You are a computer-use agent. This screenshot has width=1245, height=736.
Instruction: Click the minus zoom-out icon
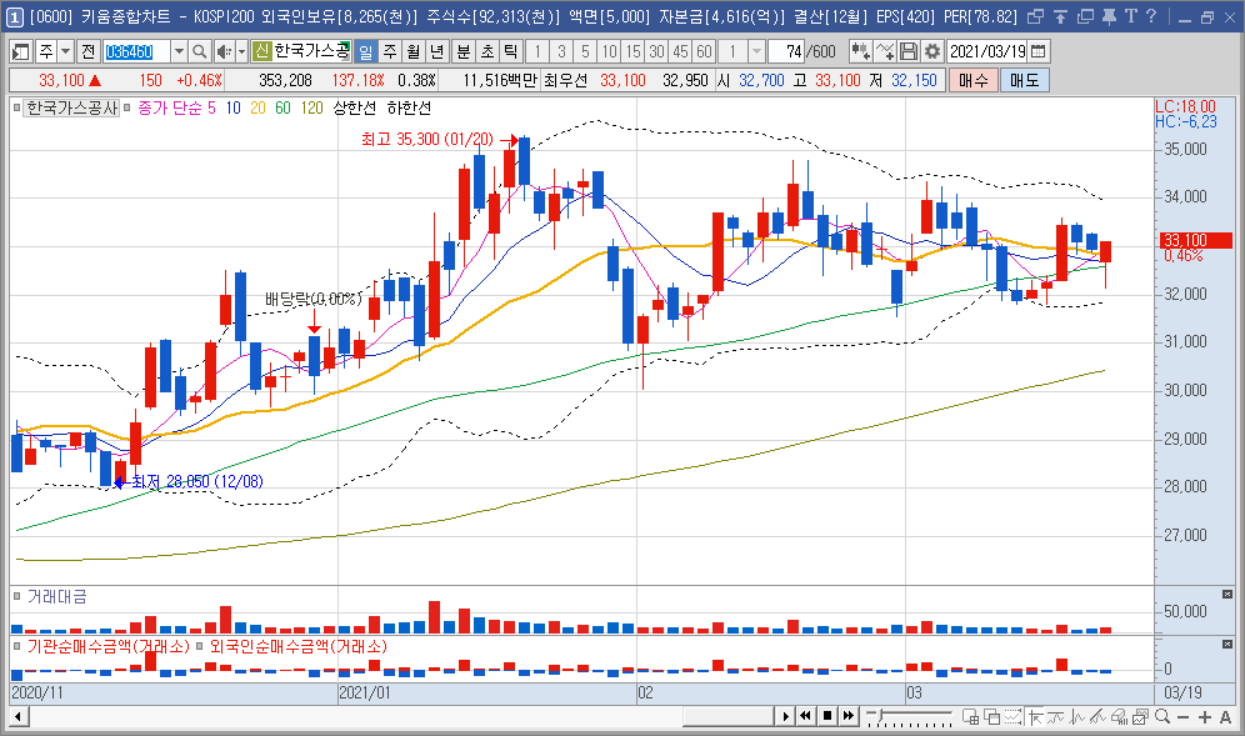(1183, 717)
